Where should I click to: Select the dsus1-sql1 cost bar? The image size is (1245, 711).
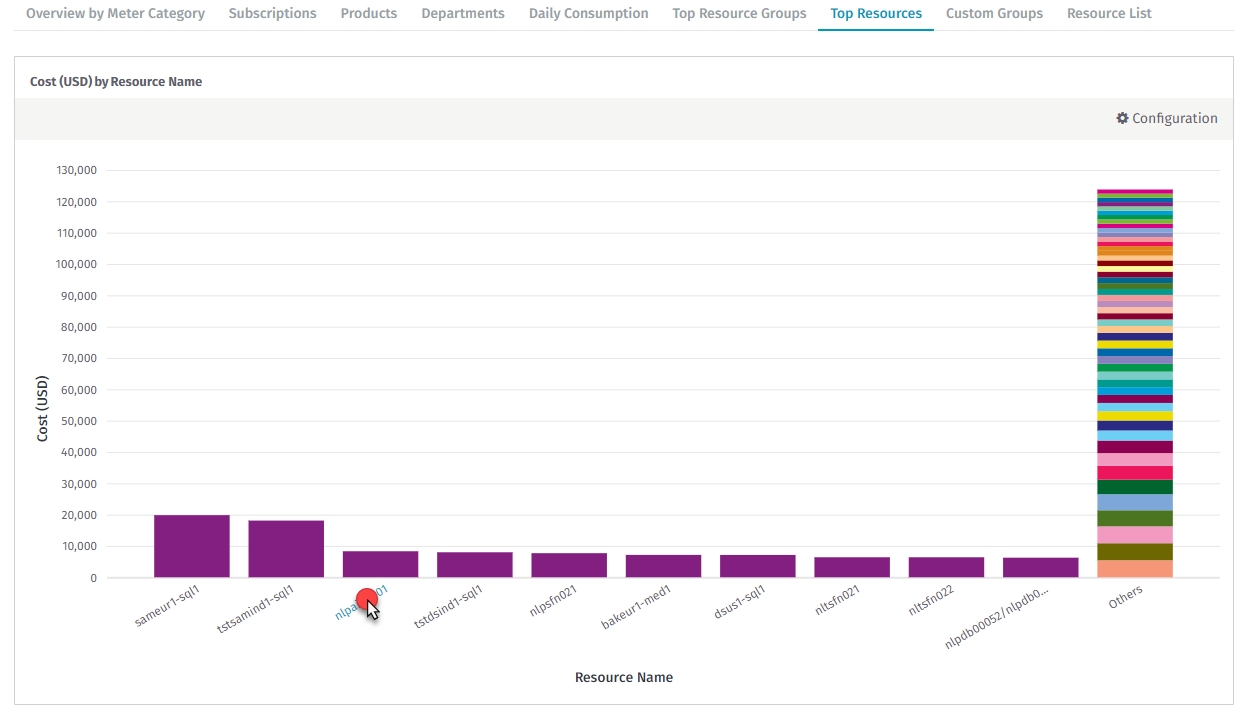[757, 566]
